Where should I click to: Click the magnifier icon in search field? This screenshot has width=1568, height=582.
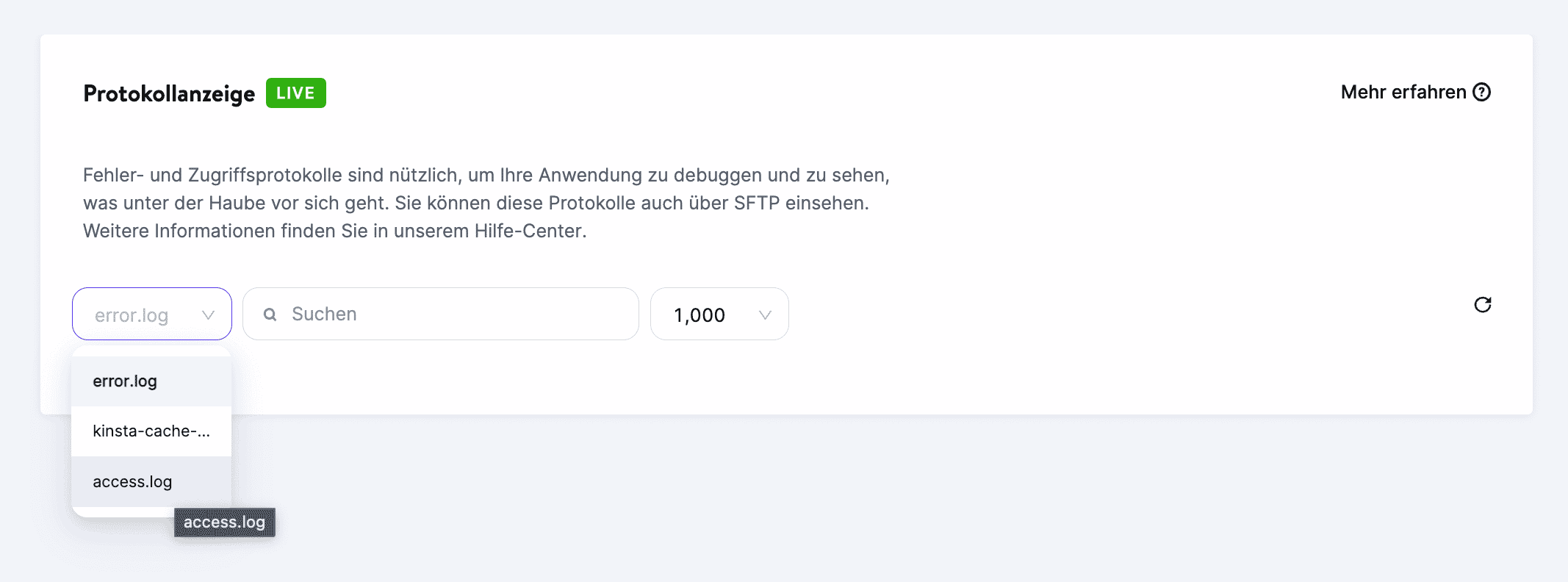[x=270, y=314]
